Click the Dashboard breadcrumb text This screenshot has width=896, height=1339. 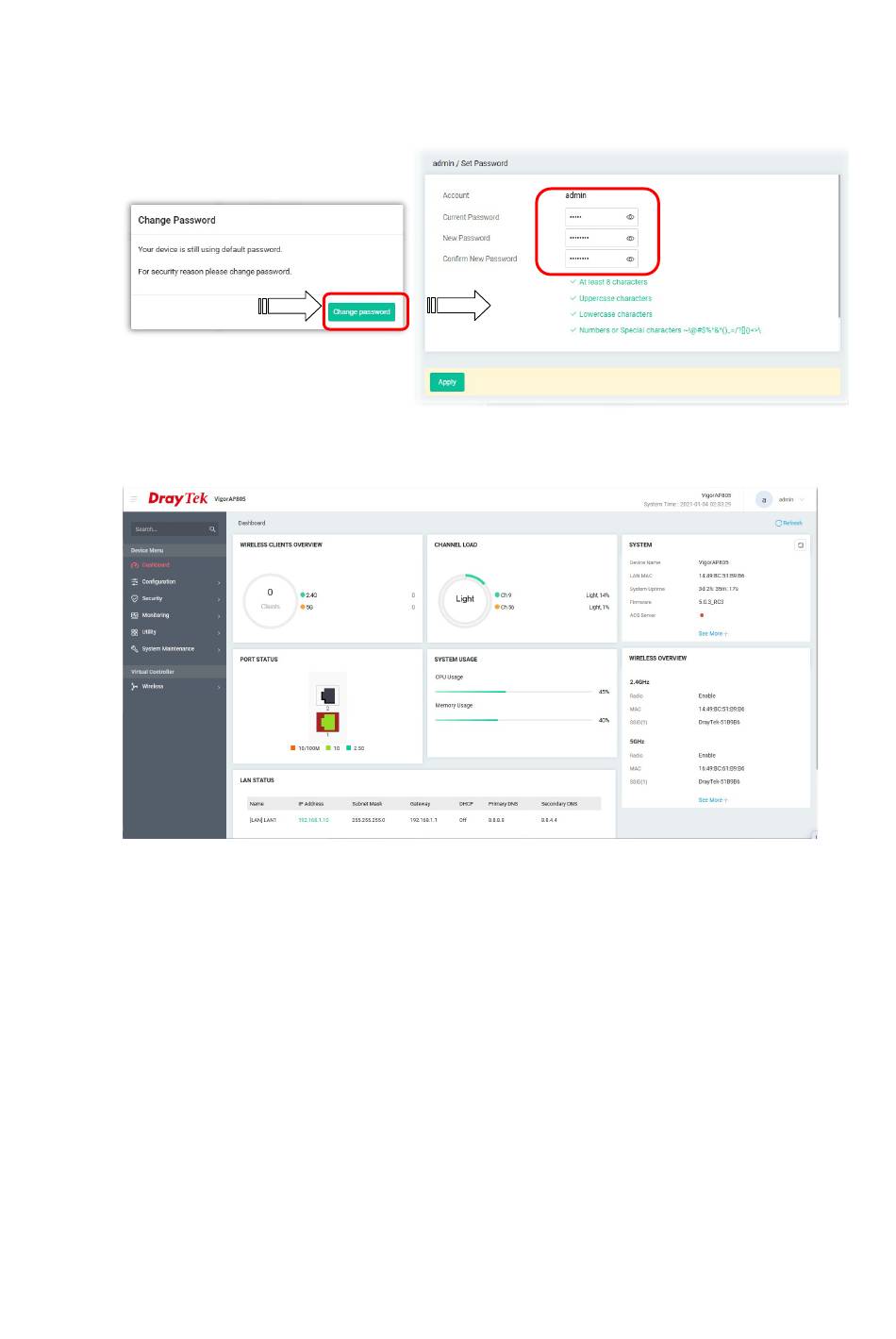[x=252, y=523]
